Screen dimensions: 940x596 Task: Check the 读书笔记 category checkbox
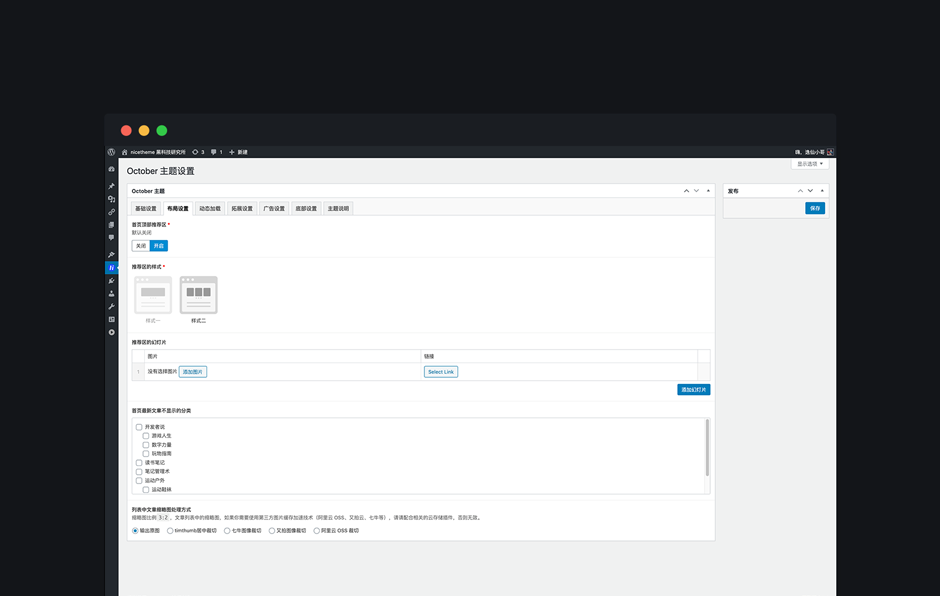(139, 463)
